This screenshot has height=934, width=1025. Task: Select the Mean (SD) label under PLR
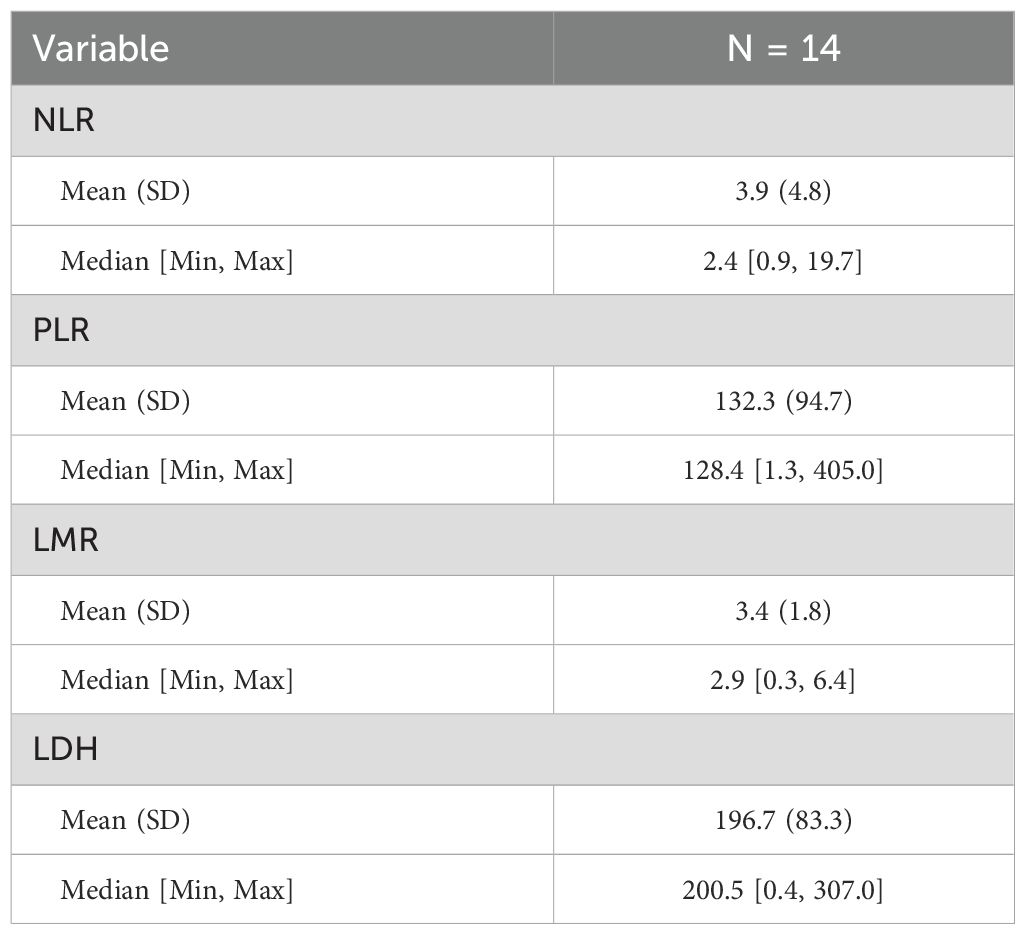point(125,401)
